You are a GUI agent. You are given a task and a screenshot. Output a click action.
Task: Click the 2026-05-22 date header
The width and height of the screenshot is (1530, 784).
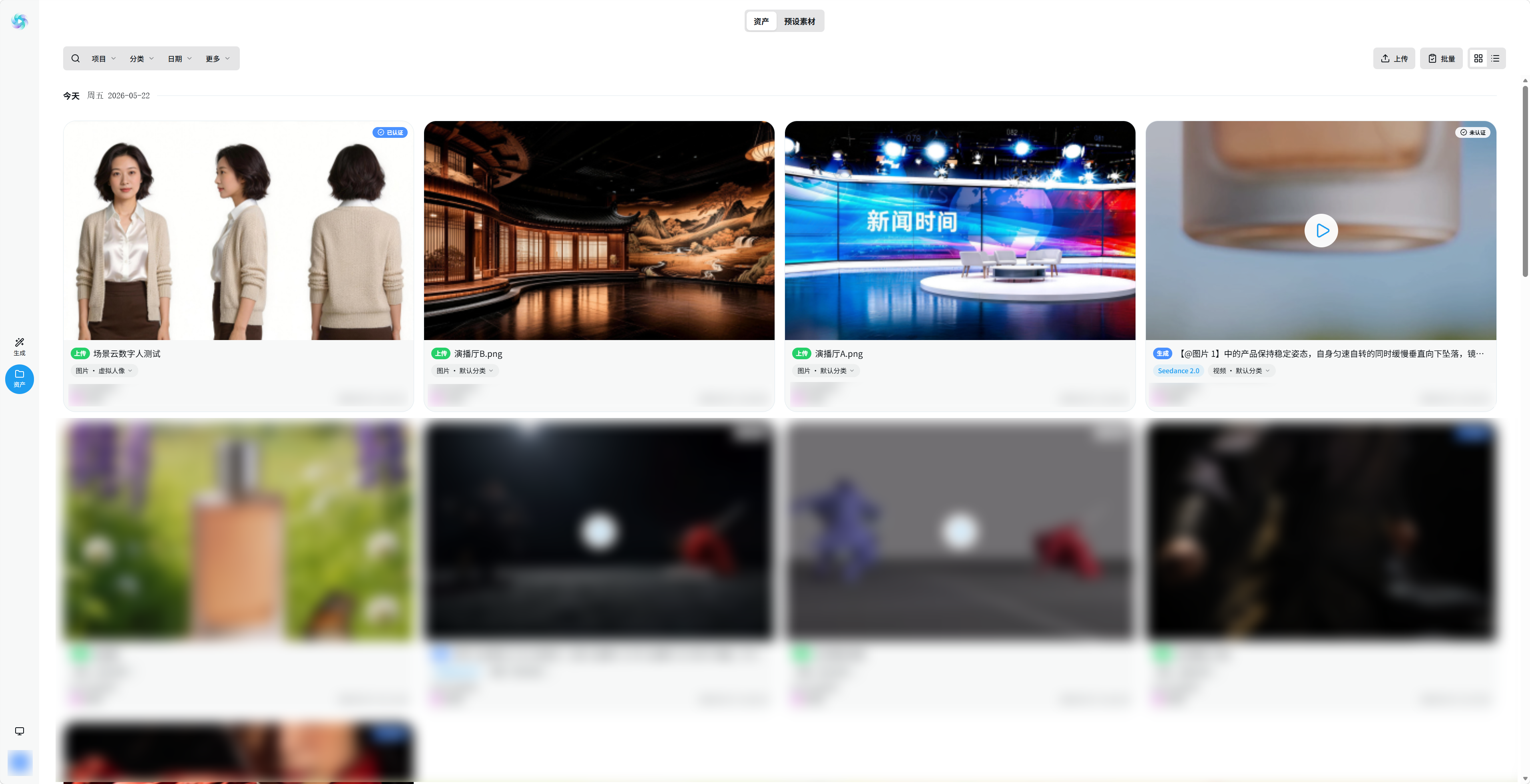[128, 96]
